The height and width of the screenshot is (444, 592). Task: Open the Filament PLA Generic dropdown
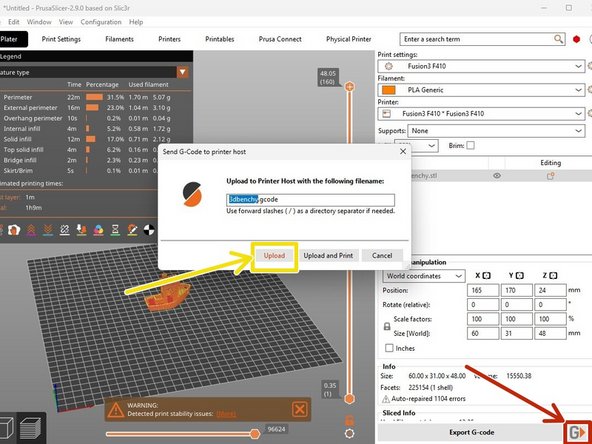coord(481,90)
